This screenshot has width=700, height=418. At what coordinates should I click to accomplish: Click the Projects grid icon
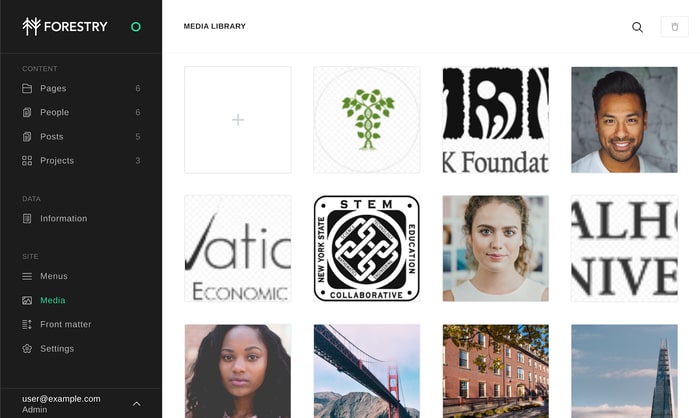click(x=27, y=161)
